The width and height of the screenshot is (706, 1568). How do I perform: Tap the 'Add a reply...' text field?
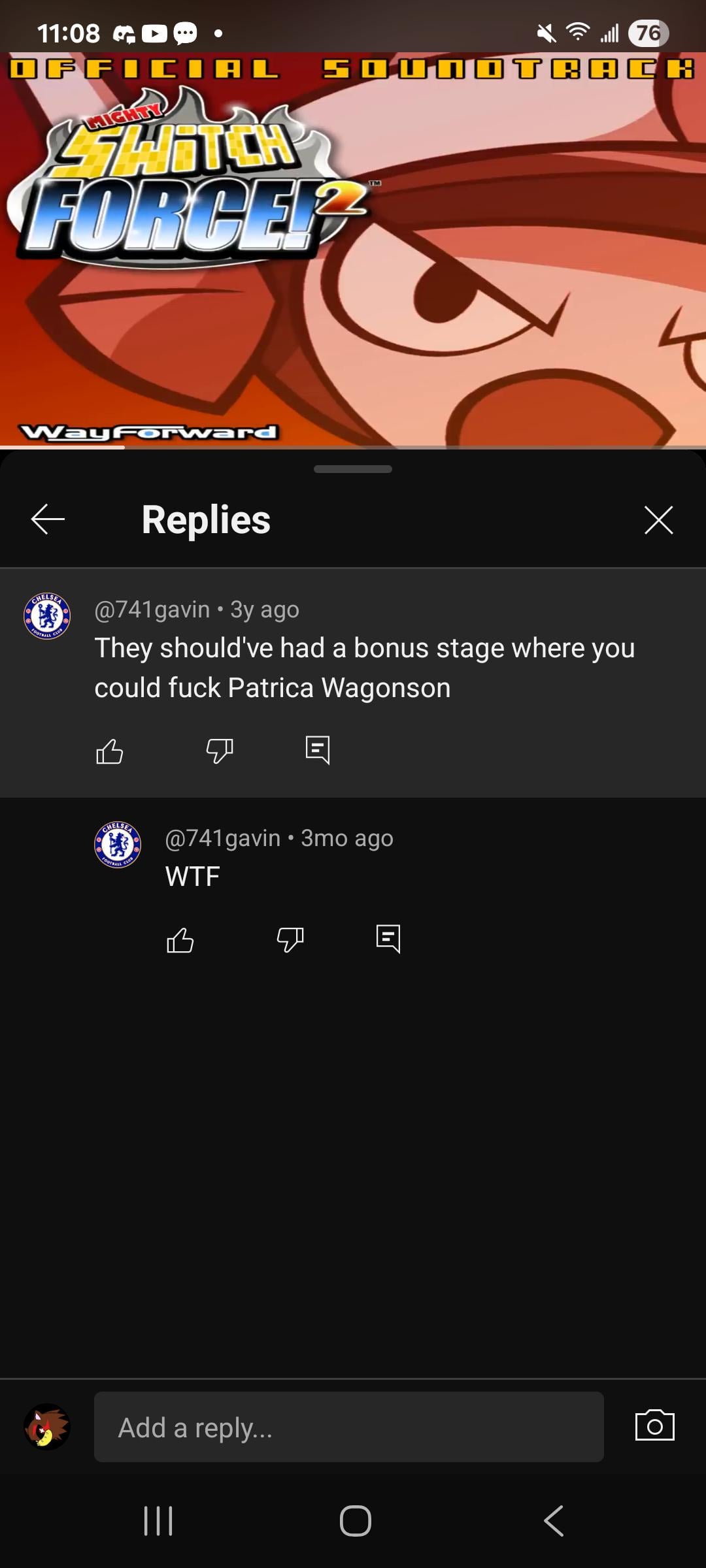point(348,1428)
